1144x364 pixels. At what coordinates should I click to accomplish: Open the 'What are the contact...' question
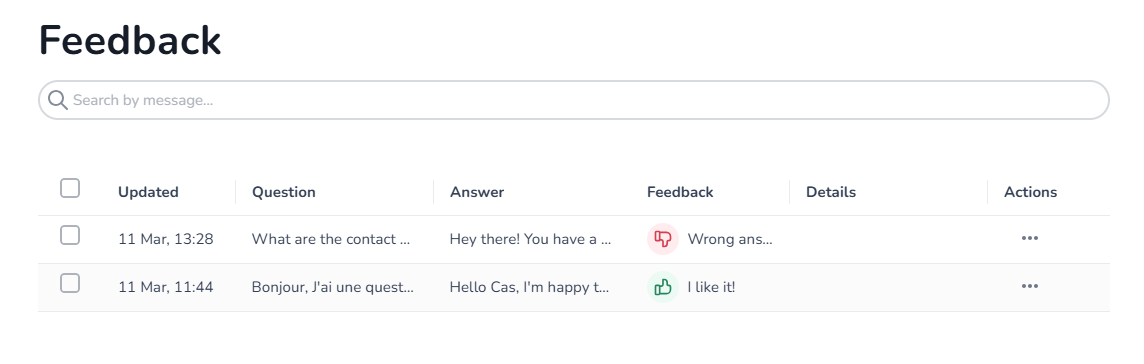tap(331, 239)
